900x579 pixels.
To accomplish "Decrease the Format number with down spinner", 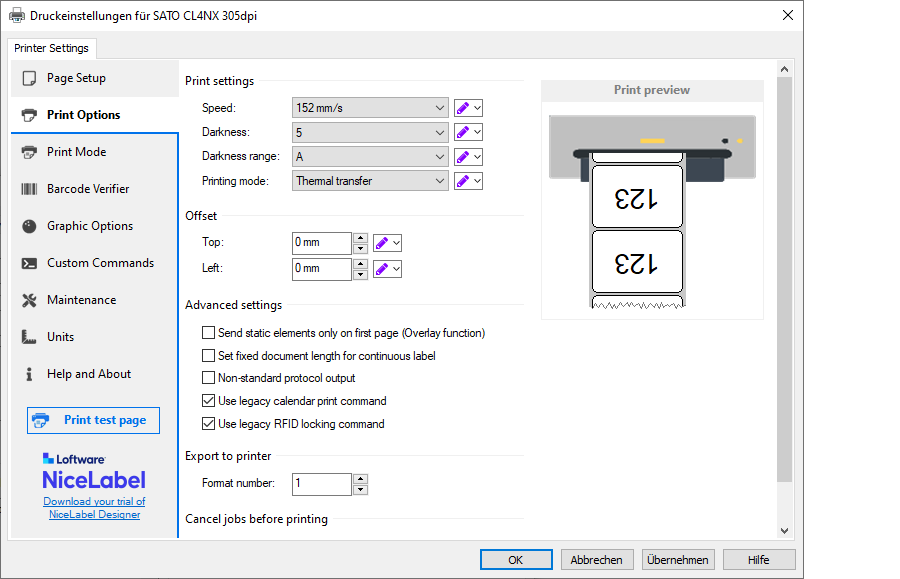I will [x=360, y=490].
